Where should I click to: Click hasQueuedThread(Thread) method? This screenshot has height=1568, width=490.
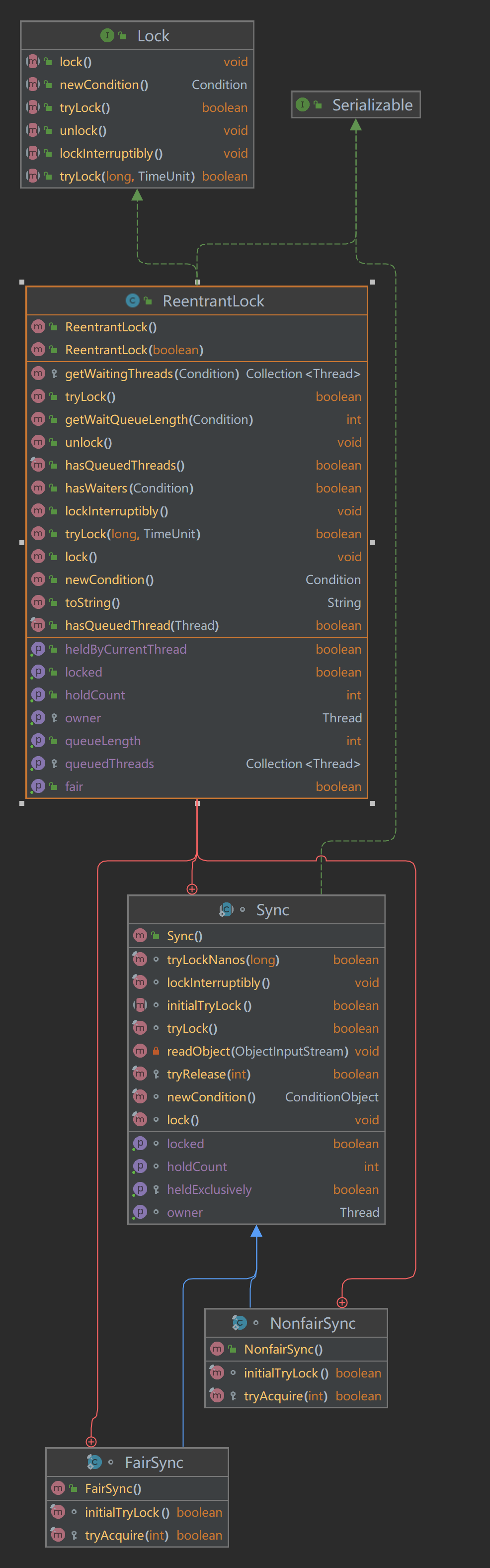coord(142,626)
